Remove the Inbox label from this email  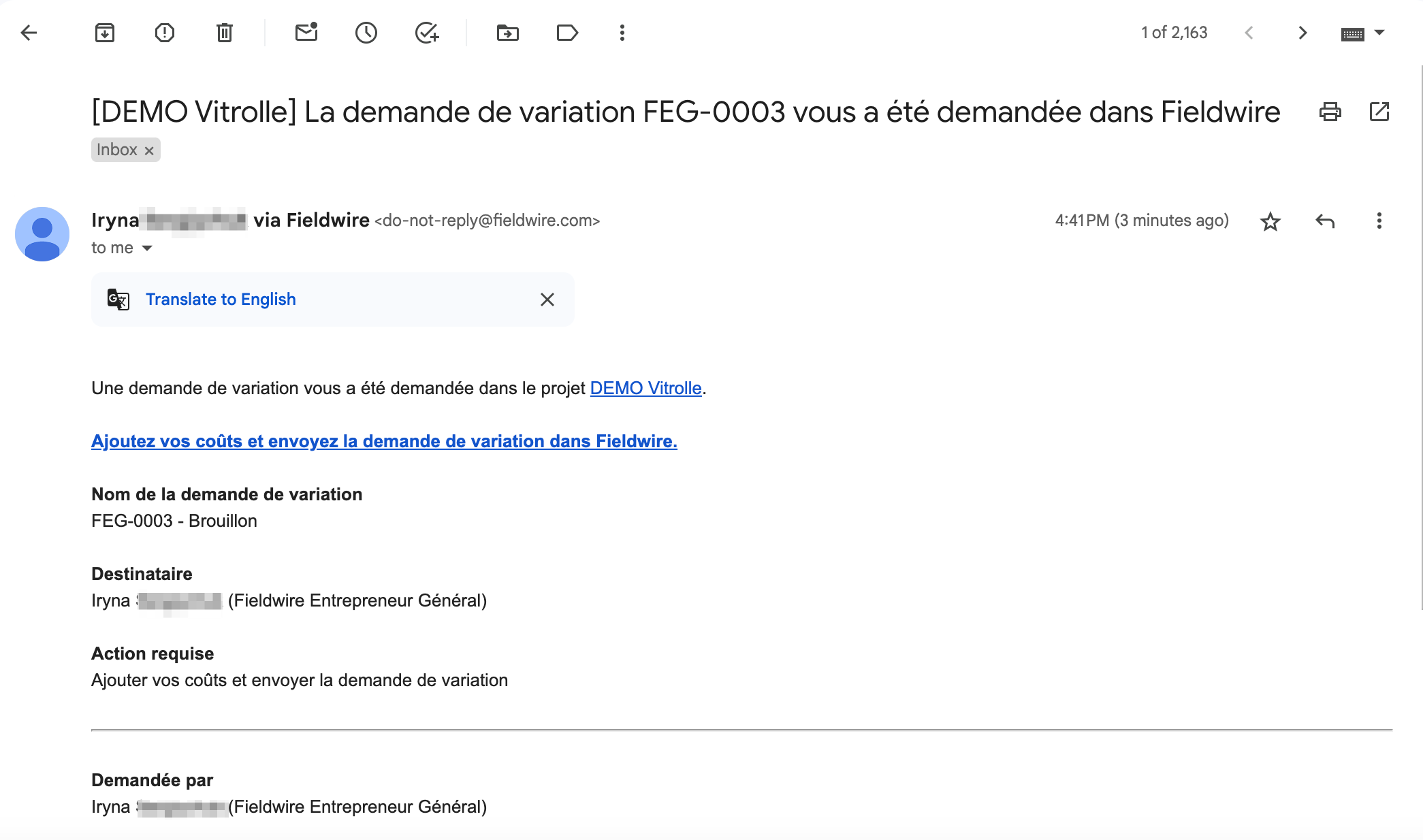[x=149, y=150]
